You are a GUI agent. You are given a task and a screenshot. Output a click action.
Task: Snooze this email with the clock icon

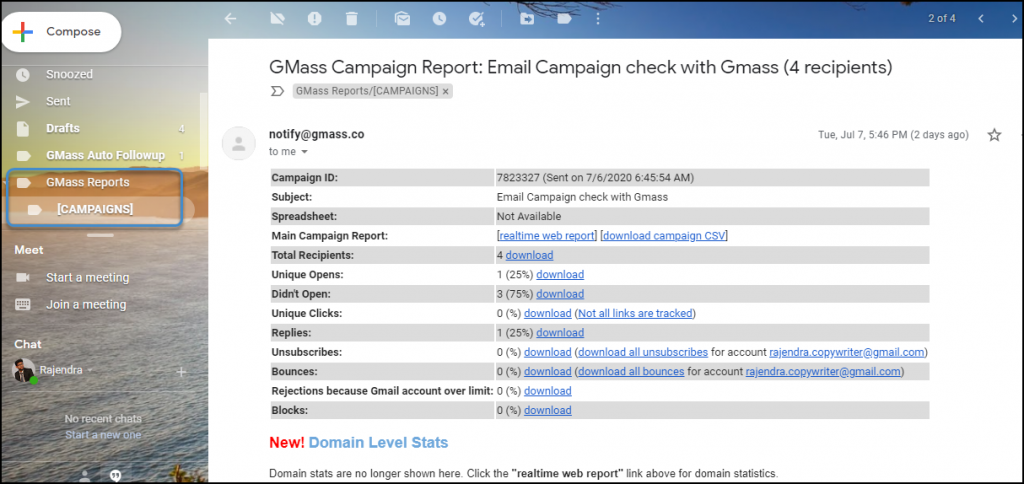tap(439, 19)
